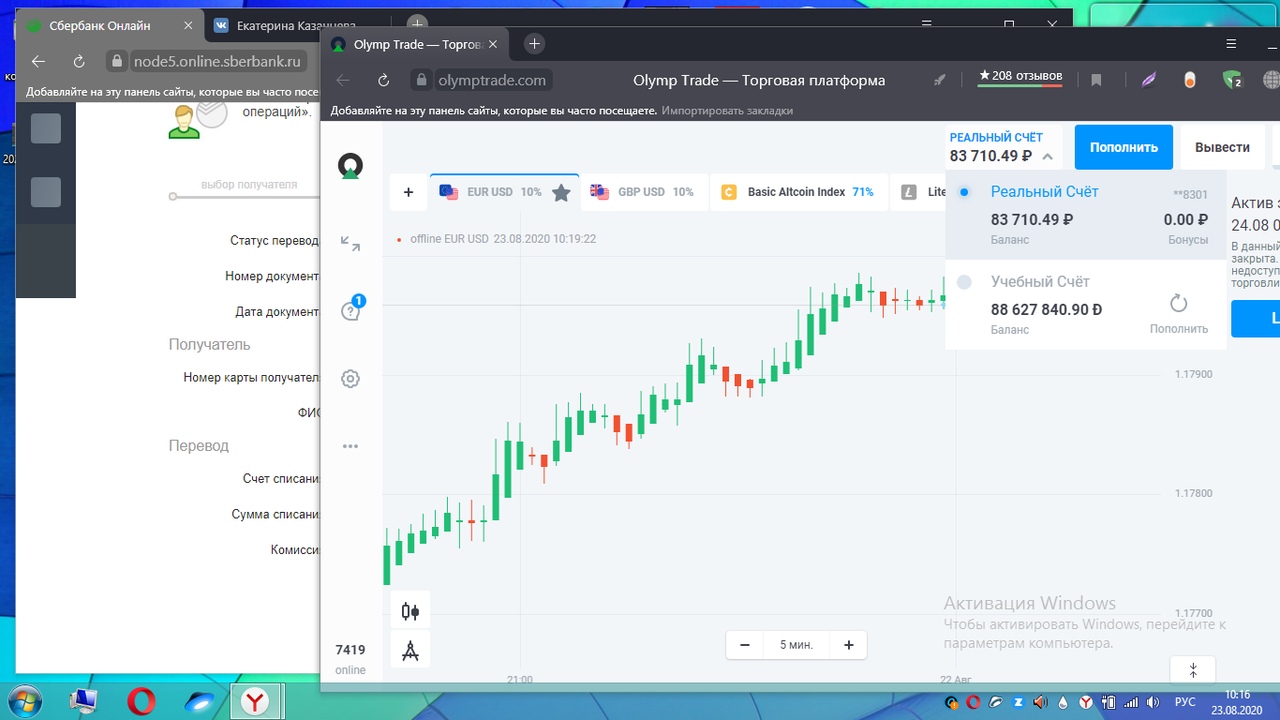Open new tab in the Sberbank window
The height and width of the screenshot is (720, 1280).
418,24
